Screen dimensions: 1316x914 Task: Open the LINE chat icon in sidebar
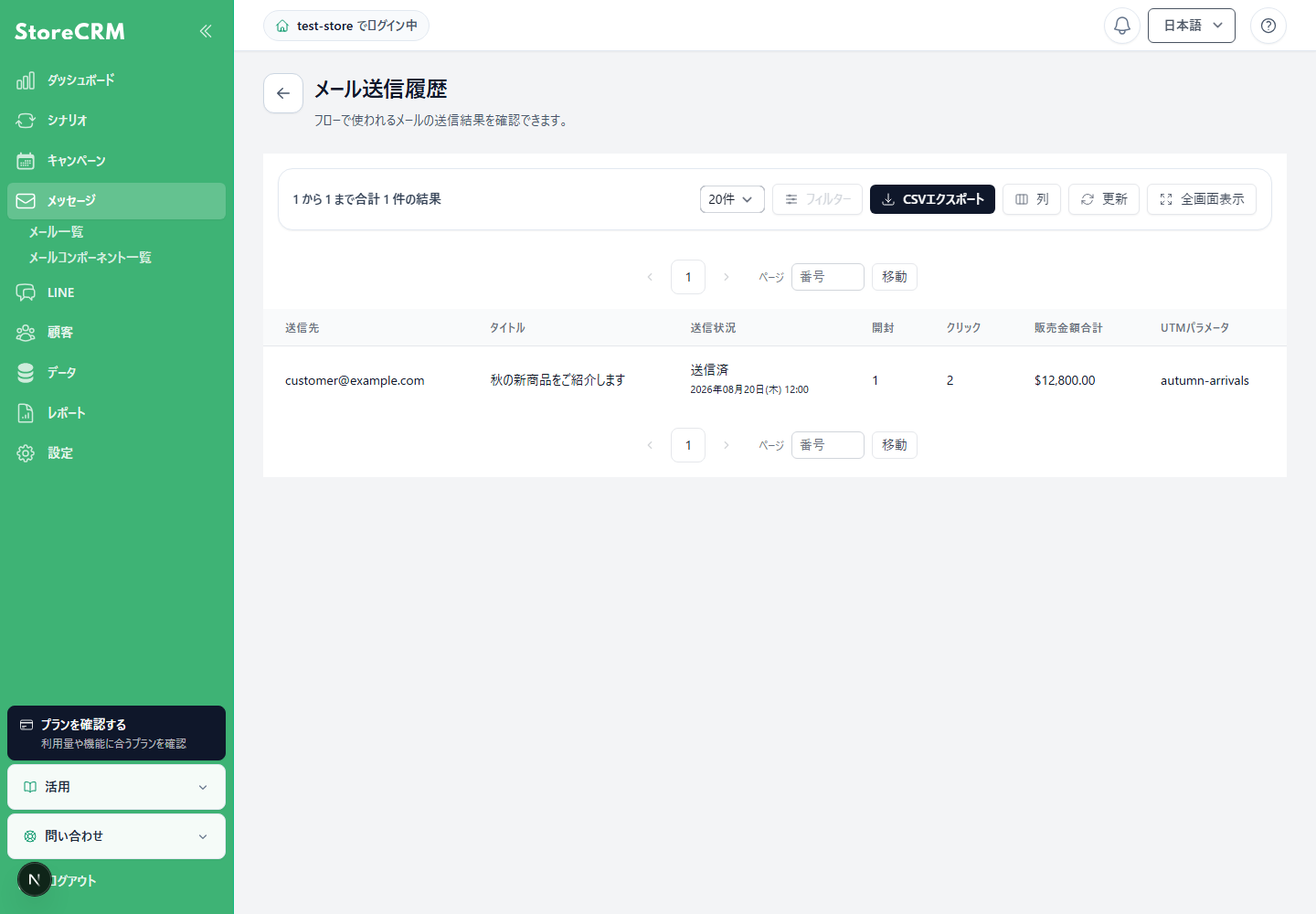[26, 292]
